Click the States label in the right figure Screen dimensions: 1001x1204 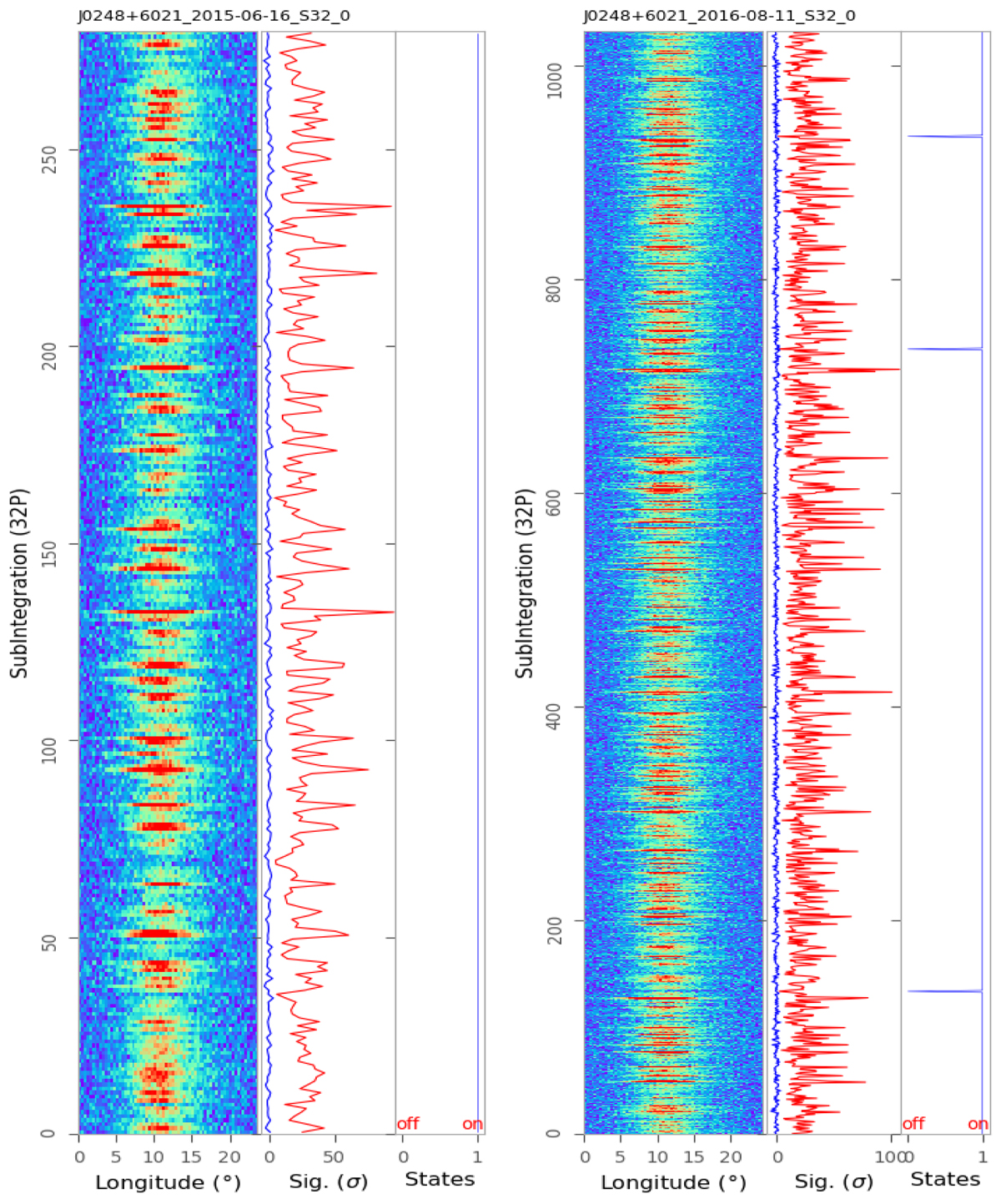945,1180
